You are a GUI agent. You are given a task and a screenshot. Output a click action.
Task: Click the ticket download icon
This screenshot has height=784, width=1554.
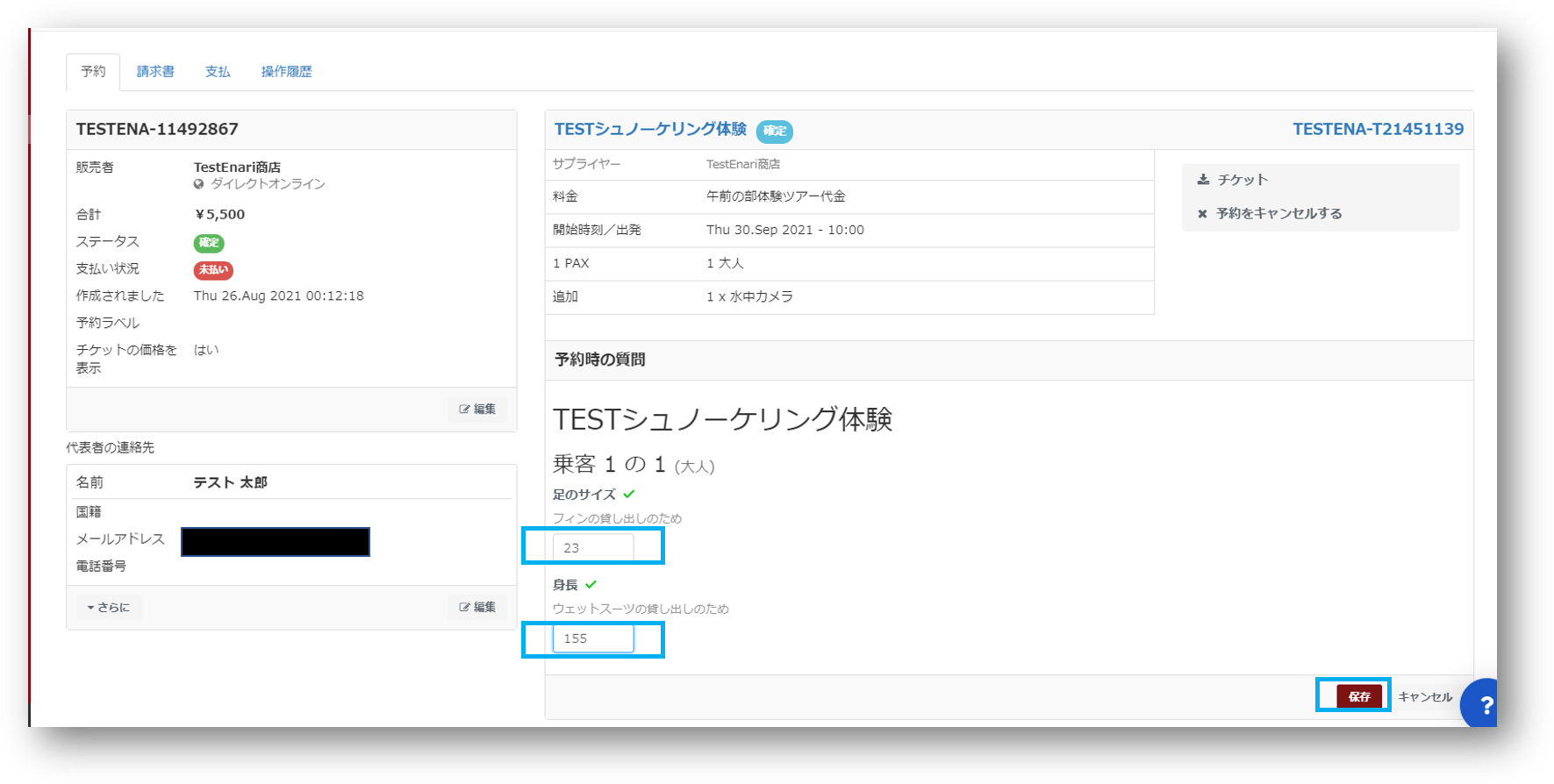(1203, 180)
